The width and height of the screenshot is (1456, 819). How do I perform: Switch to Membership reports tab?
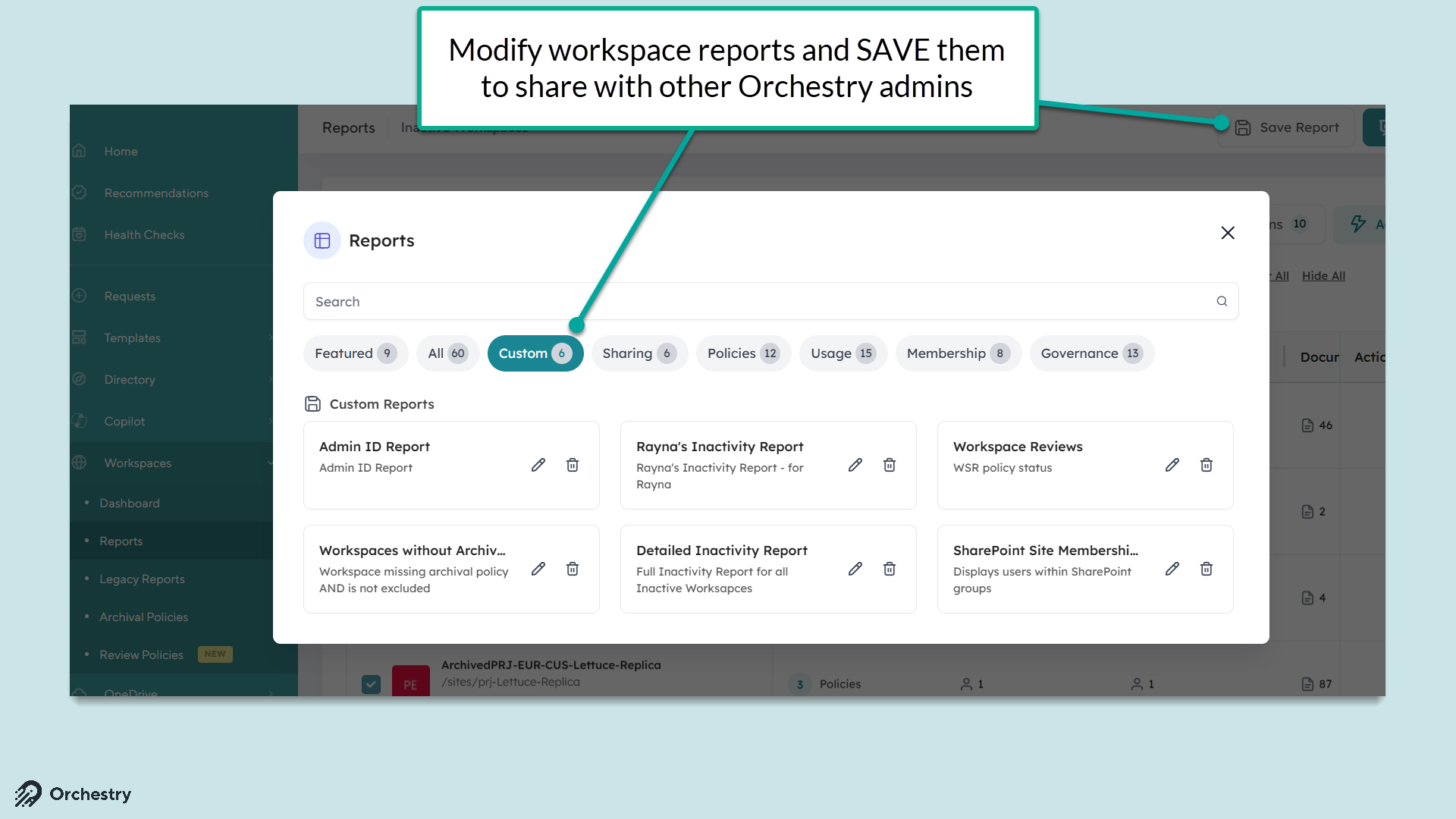click(959, 353)
